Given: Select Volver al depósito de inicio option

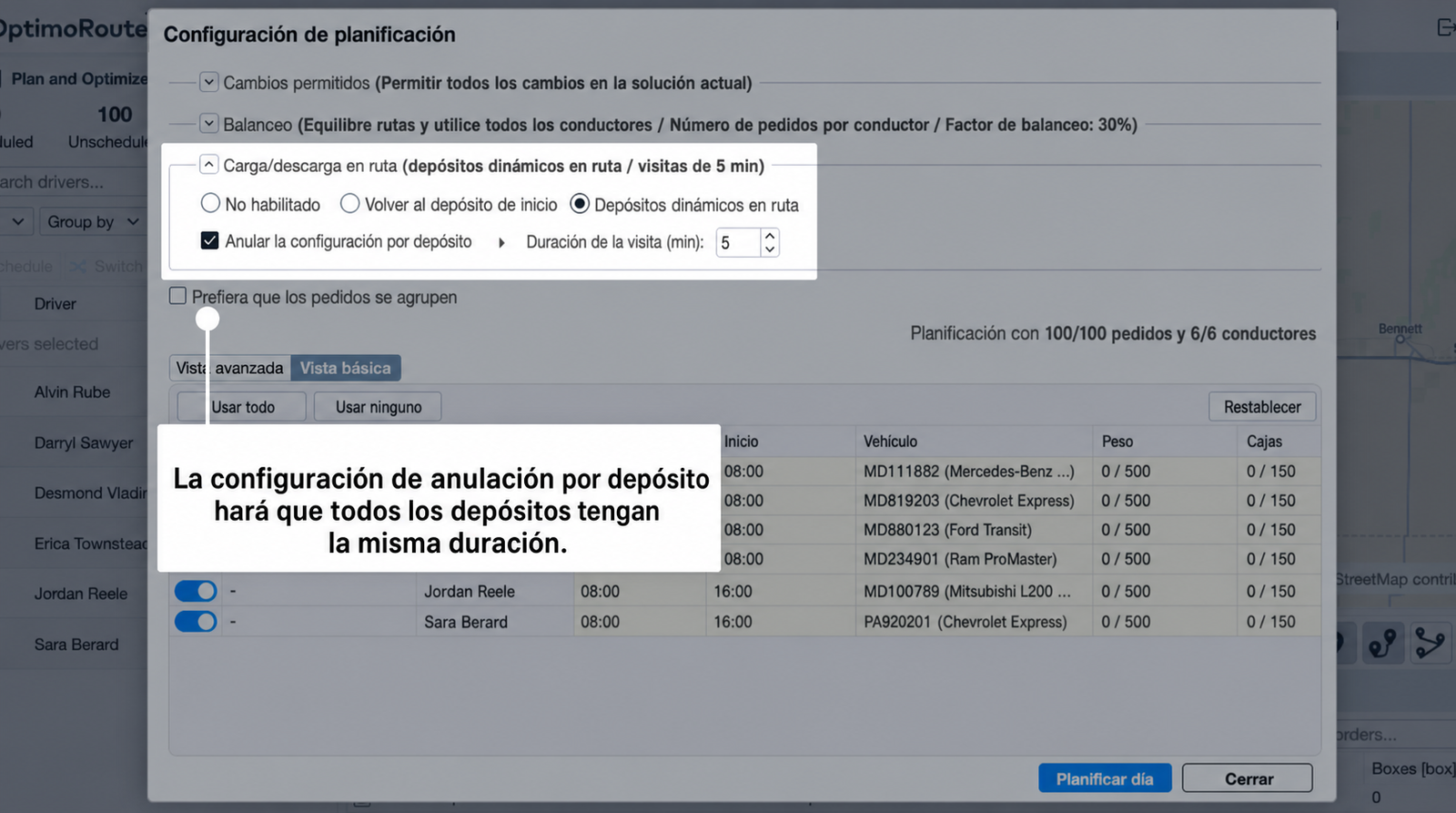Looking at the screenshot, I should pos(349,203).
